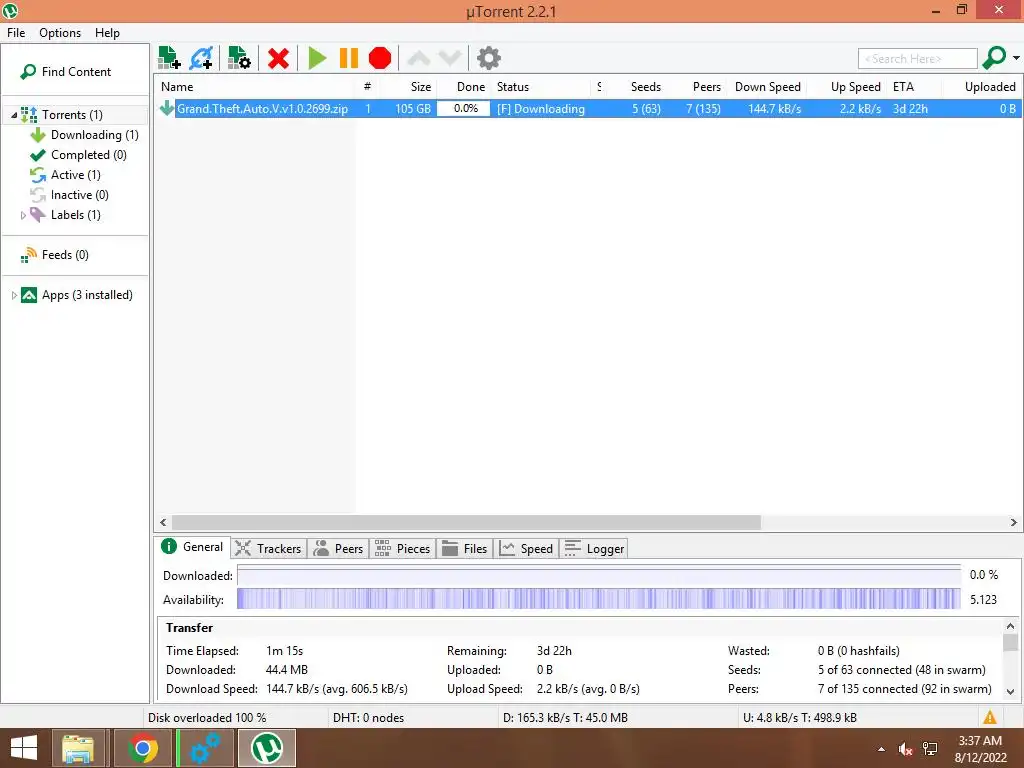Select the Inactive (0) category
The image size is (1024, 768).
[x=80, y=195]
